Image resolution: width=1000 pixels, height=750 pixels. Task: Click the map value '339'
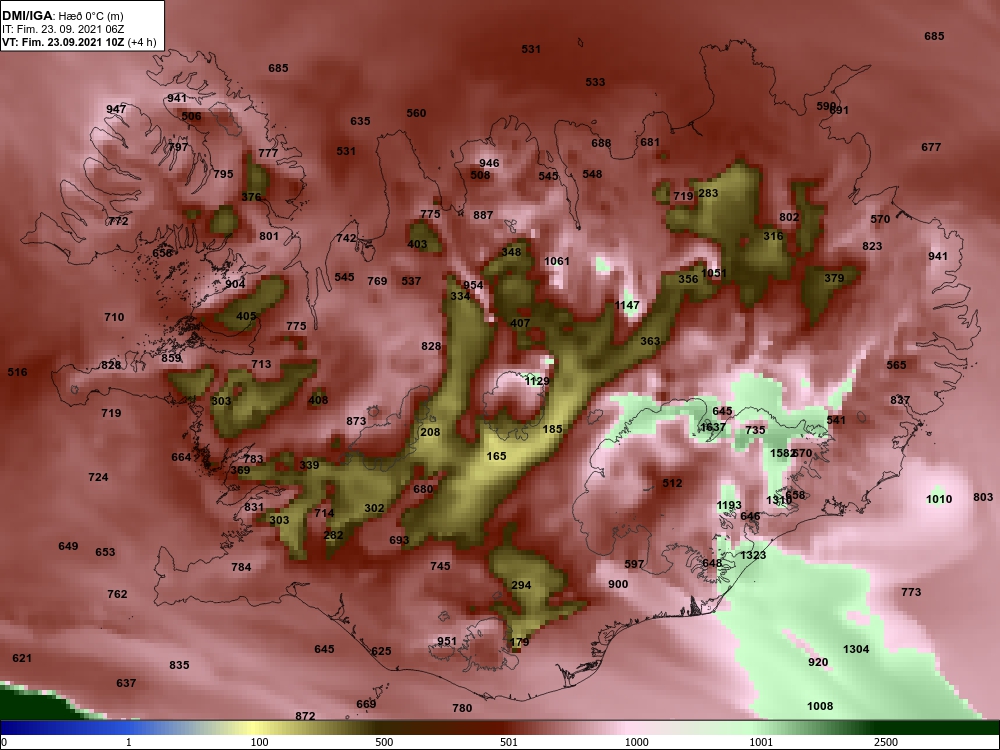[x=309, y=465]
